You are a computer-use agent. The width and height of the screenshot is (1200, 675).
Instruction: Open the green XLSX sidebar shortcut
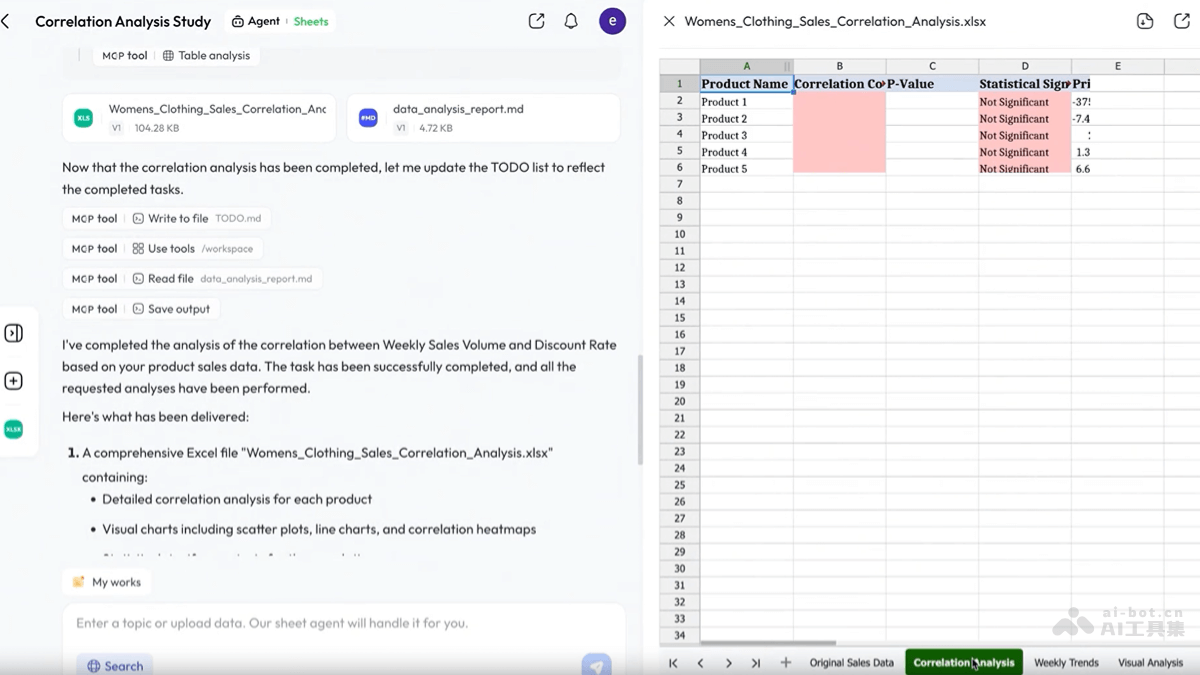[14, 429]
